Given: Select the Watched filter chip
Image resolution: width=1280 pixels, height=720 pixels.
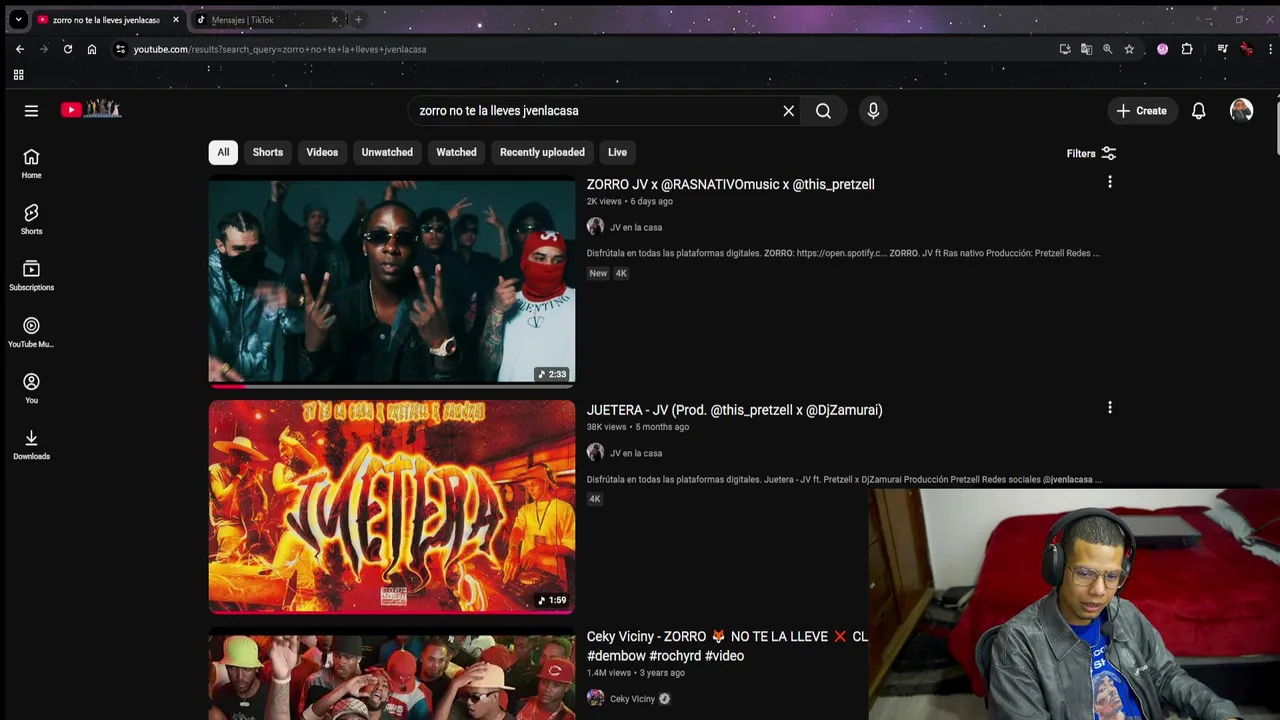Looking at the screenshot, I should 456,152.
